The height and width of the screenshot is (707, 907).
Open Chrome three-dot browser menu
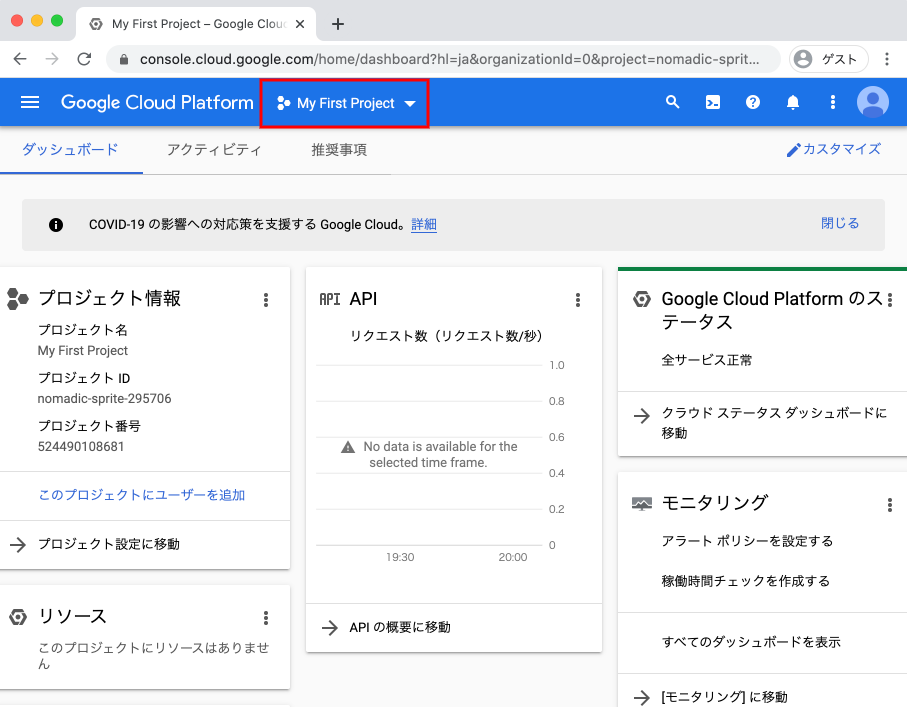point(887,59)
